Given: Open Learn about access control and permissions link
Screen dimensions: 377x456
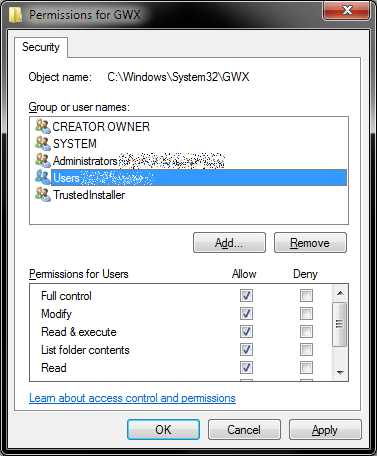Looking at the screenshot, I should pos(132,398).
